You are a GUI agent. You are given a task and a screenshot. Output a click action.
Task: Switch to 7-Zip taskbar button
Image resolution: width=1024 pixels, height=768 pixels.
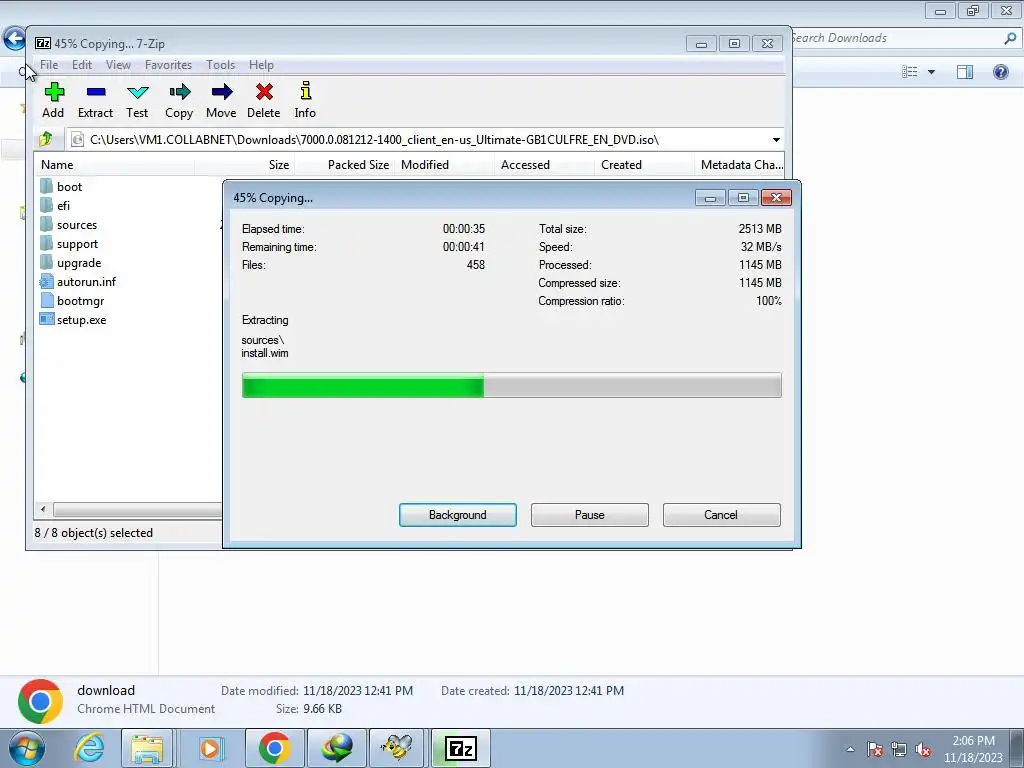click(461, 748)
